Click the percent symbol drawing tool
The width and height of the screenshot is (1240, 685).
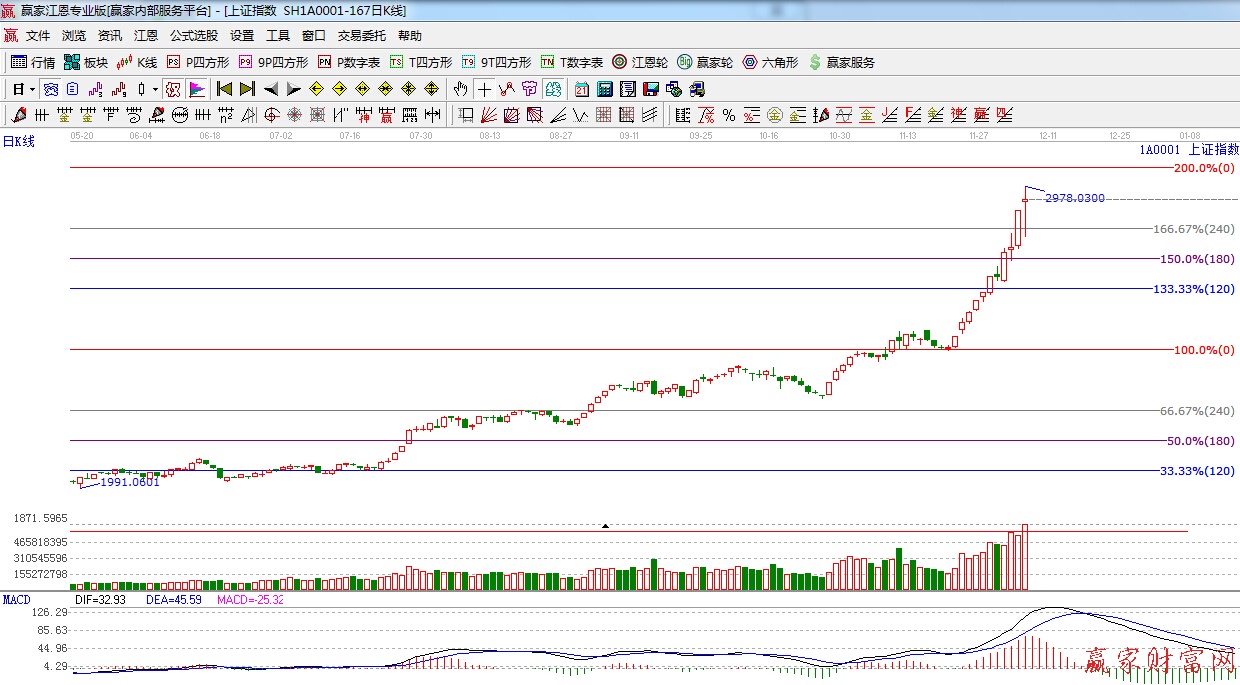click(729, 115)
